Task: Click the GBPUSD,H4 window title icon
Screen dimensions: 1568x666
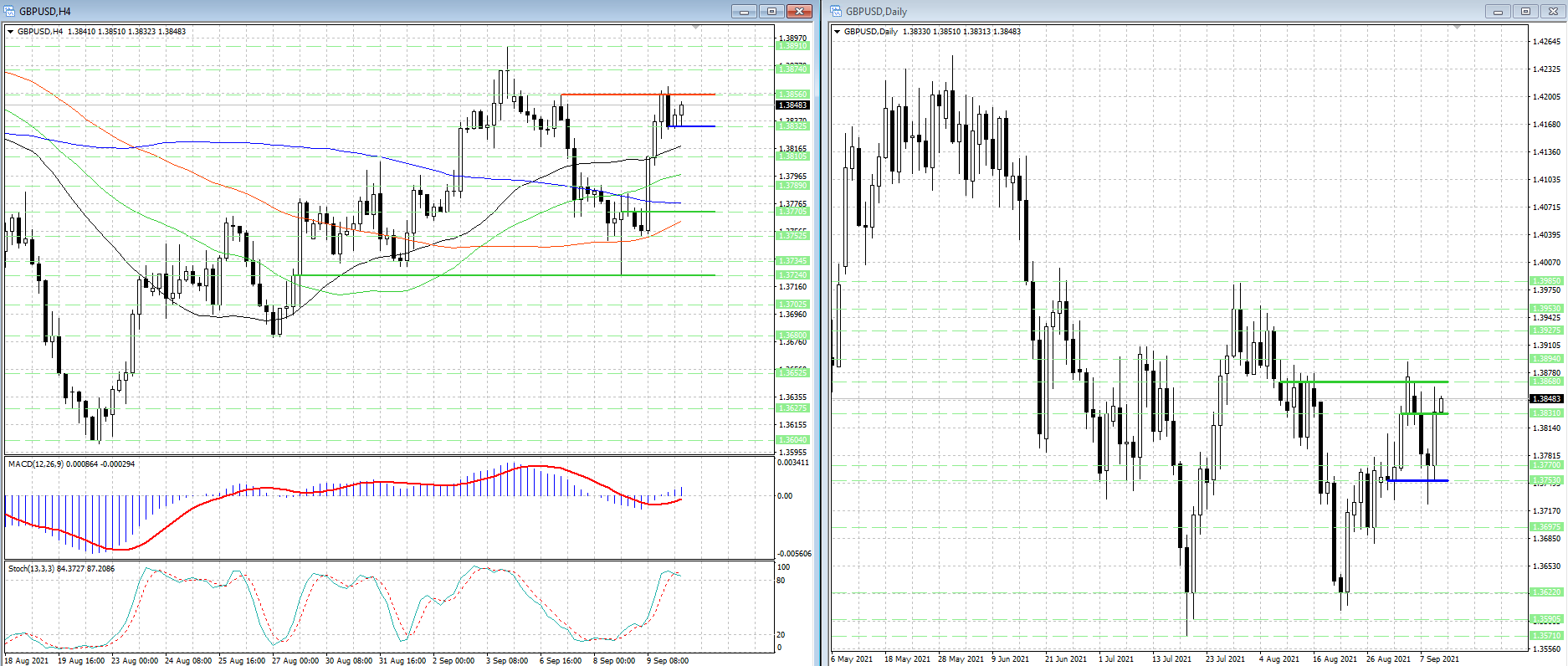Action: coord(9,11)
